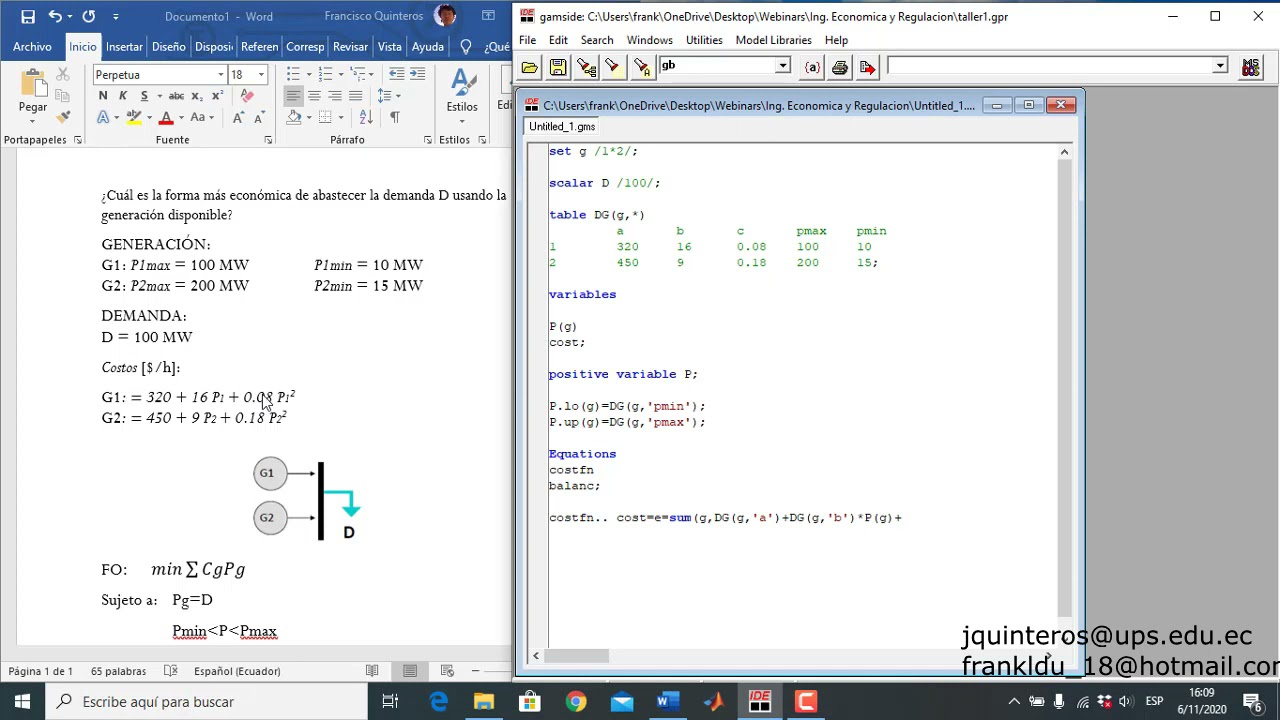
Task: Save the Word document
Action: point(28,16)
